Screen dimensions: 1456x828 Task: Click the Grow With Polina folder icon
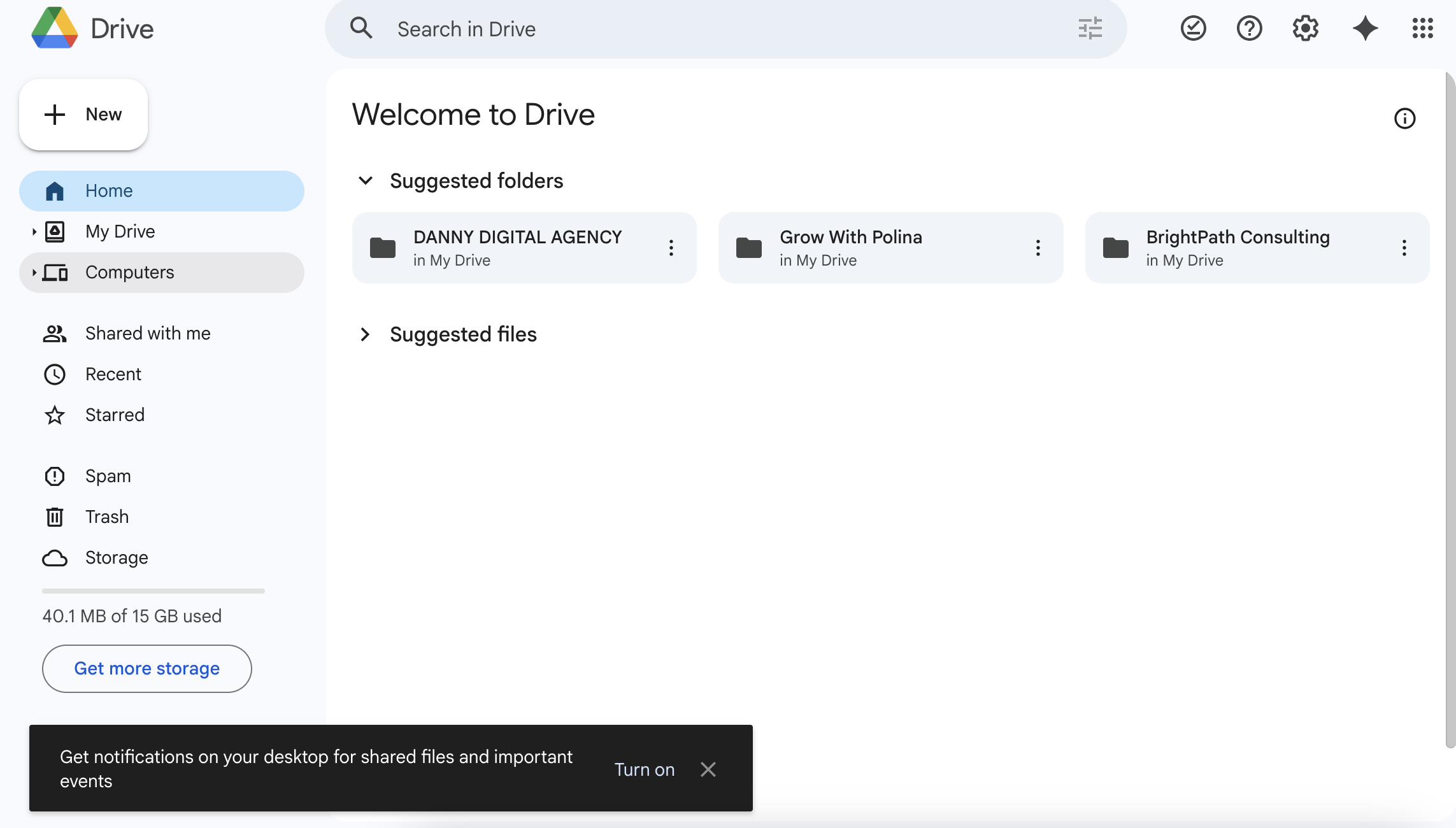click(749, 248)
